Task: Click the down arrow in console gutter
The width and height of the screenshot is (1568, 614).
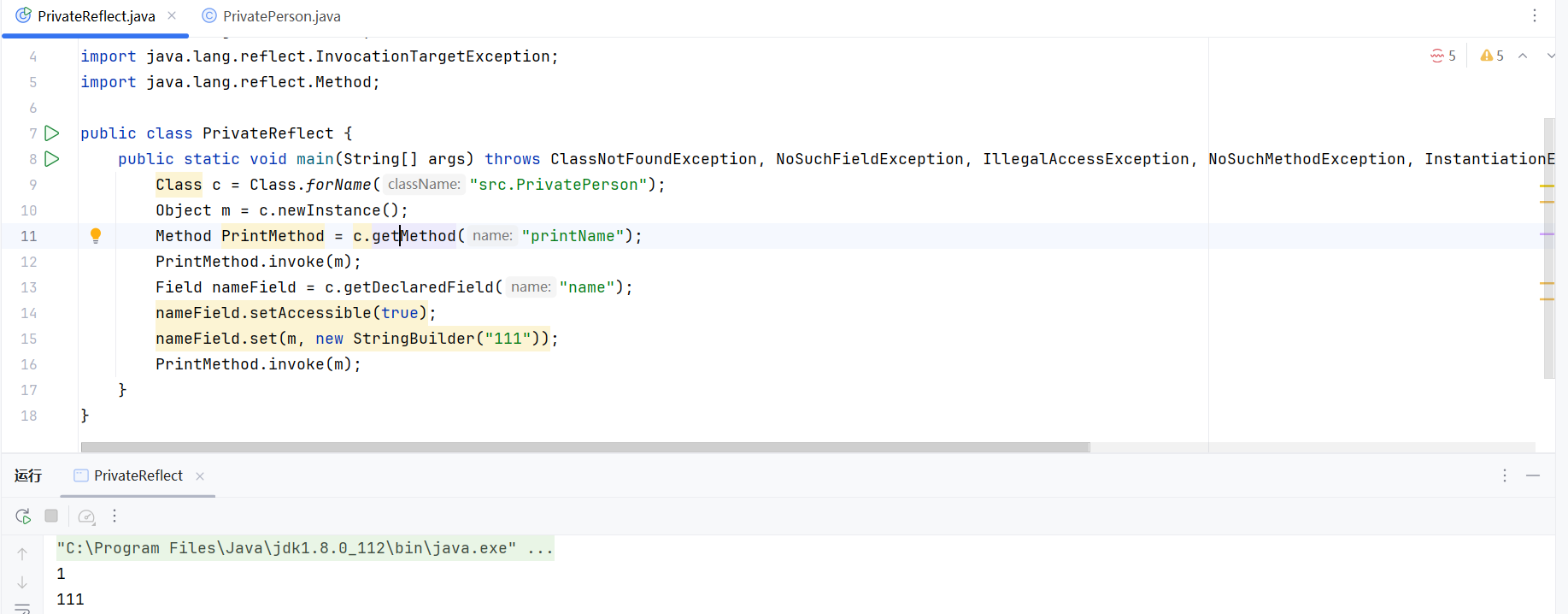Action: [22, 582]
